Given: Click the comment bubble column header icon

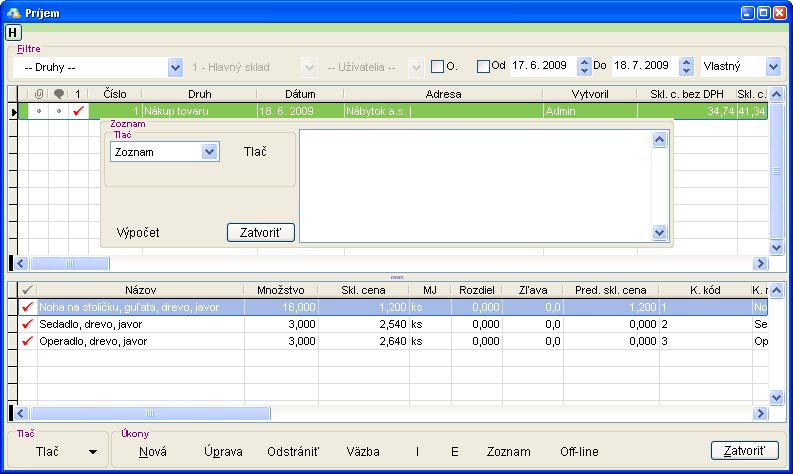Looking at the screenshot, I should (x=59, y=94).
